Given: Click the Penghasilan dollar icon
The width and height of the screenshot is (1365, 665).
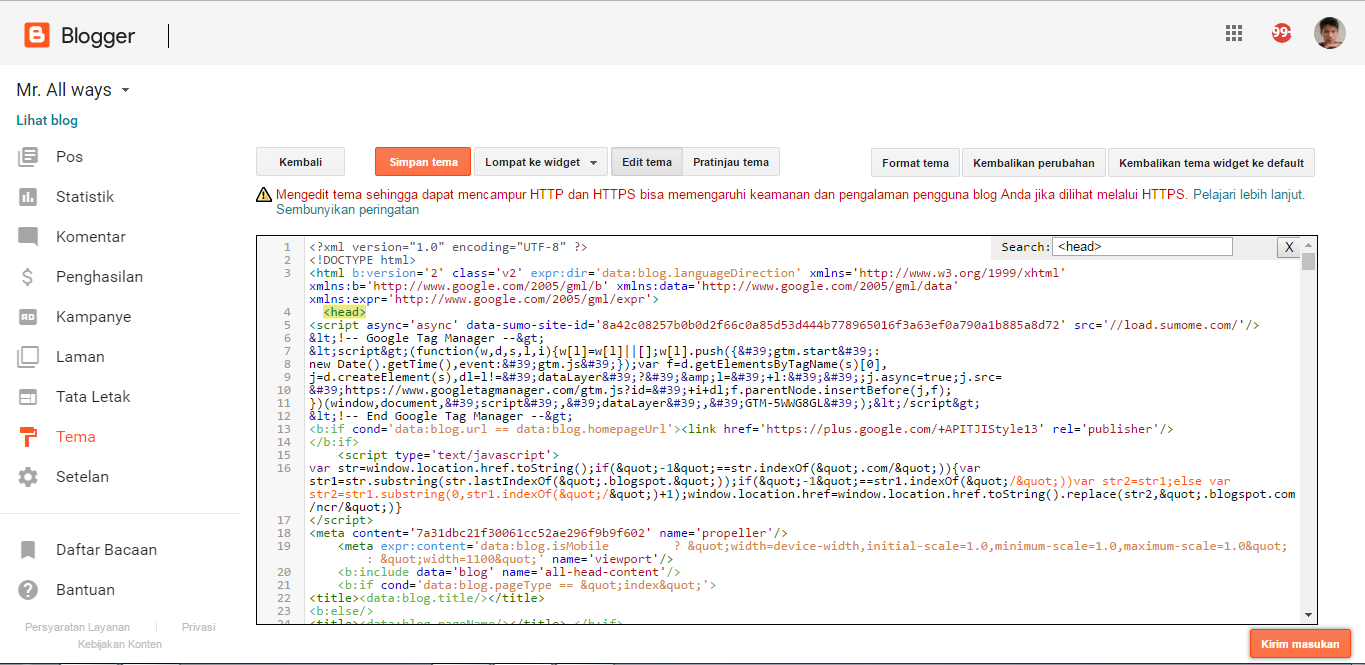Looking at the screenshot, I should tap(28, 277).
